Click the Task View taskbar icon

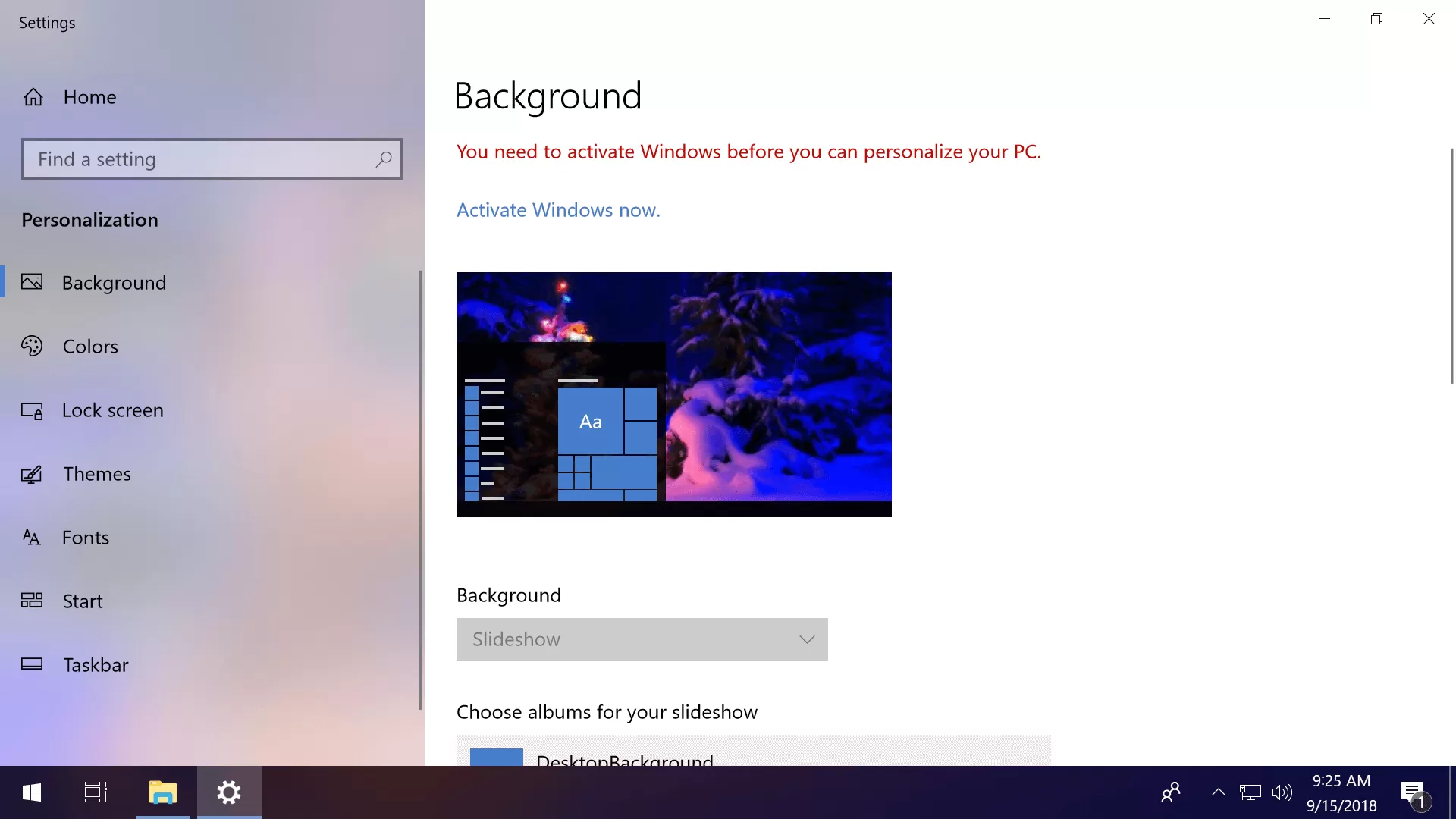96,792
